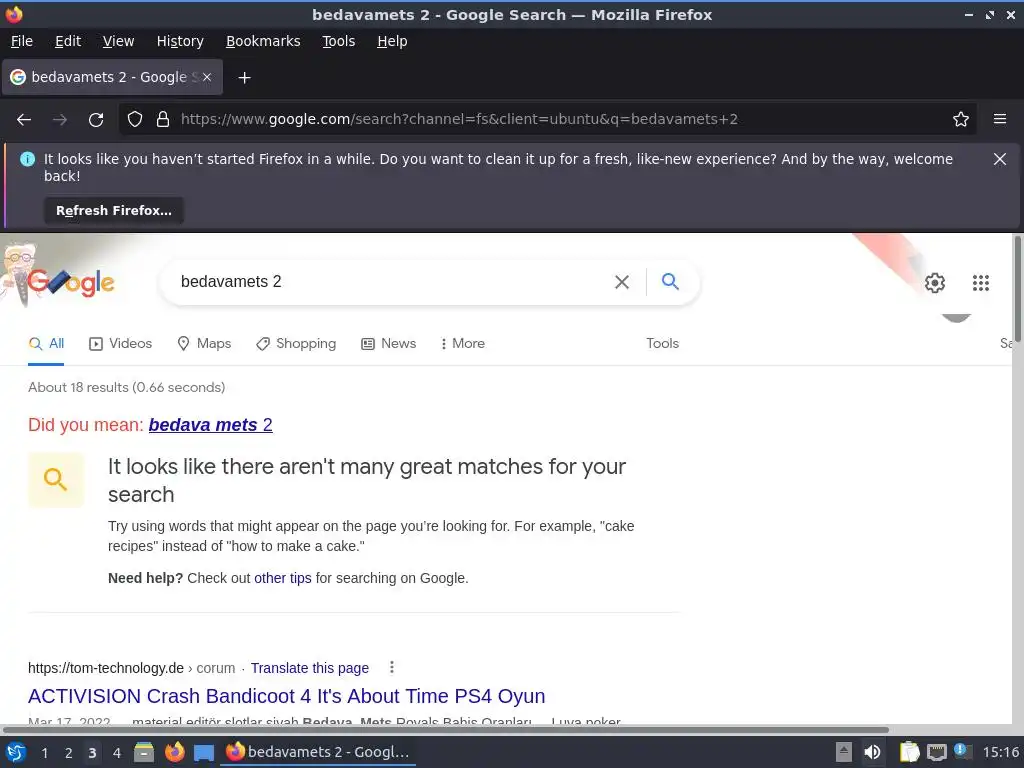The image size is (1024, 768).
Task: Open the History menu
Action: (180, 41)
